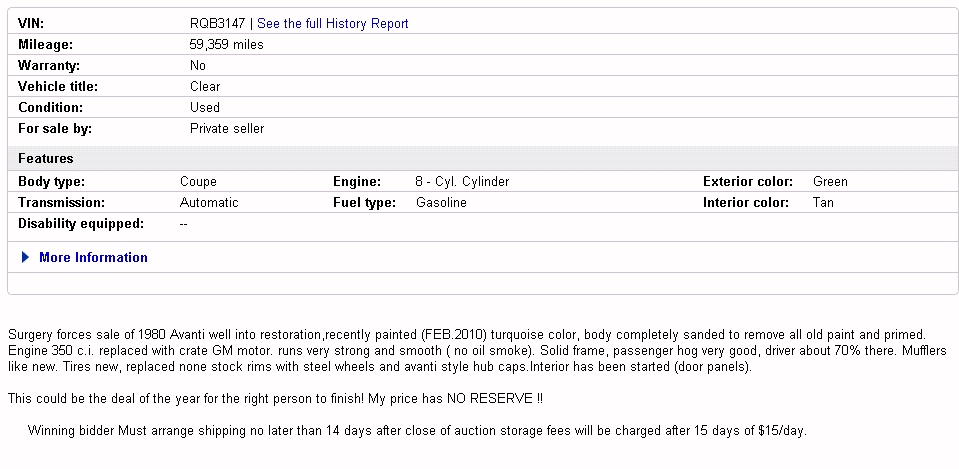
Task: Click the 59,359 miles mileage value
Action: (226, 44)
